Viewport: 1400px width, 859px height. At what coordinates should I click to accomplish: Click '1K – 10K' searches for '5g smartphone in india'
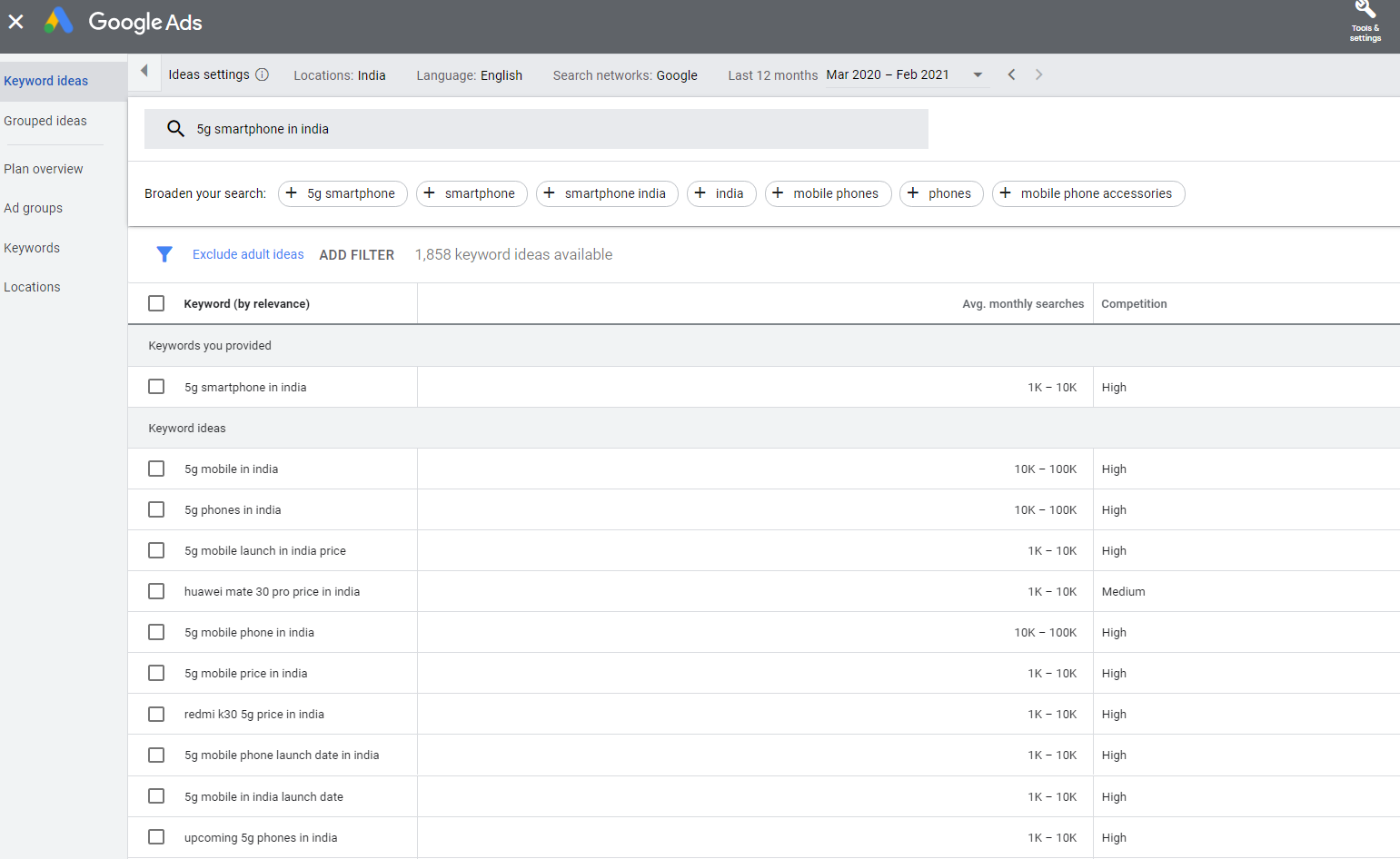tap(1052, 387)
